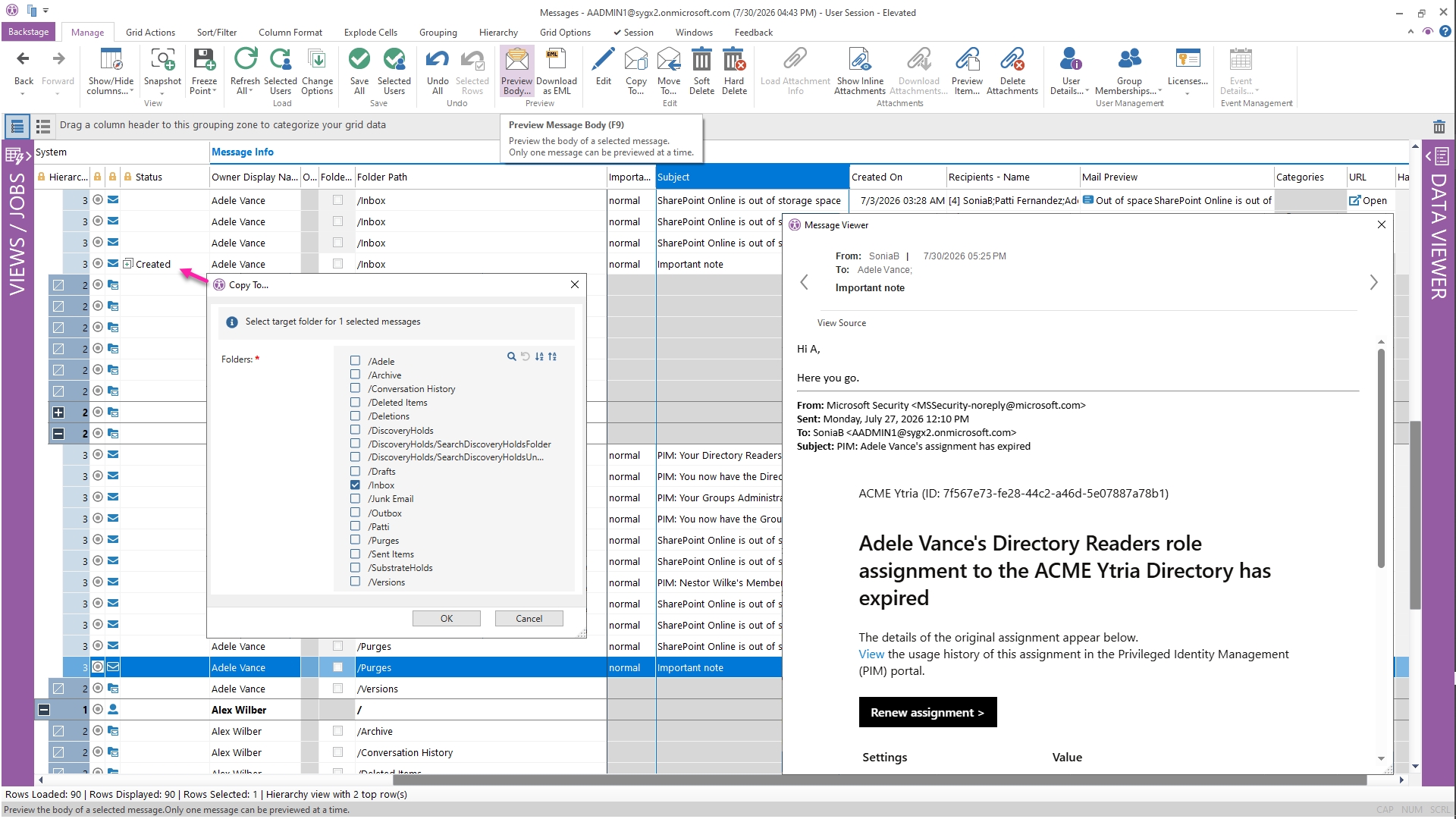Click View Source in Message Viewer
The image size is (1456, 819).
pos(842,323)
